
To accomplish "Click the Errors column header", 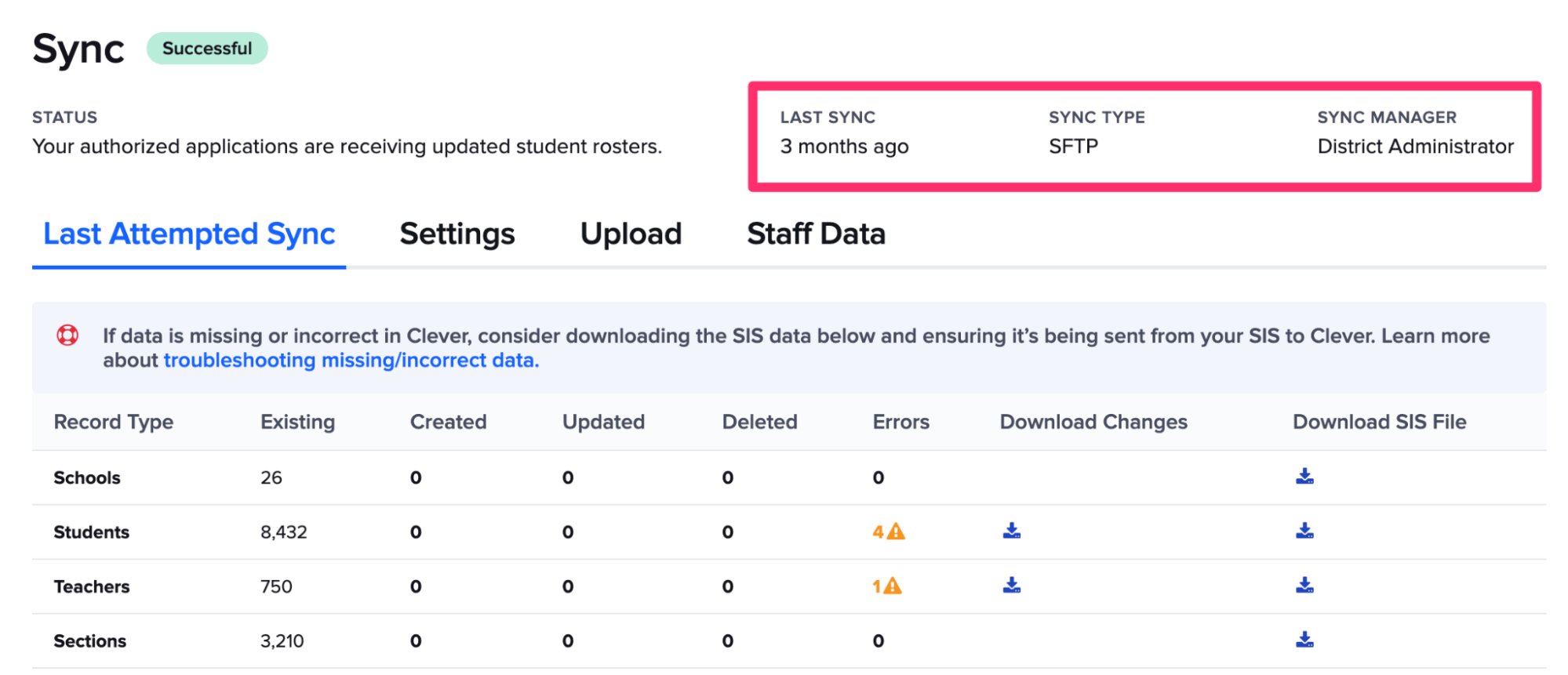I will (x=901, y=422).
